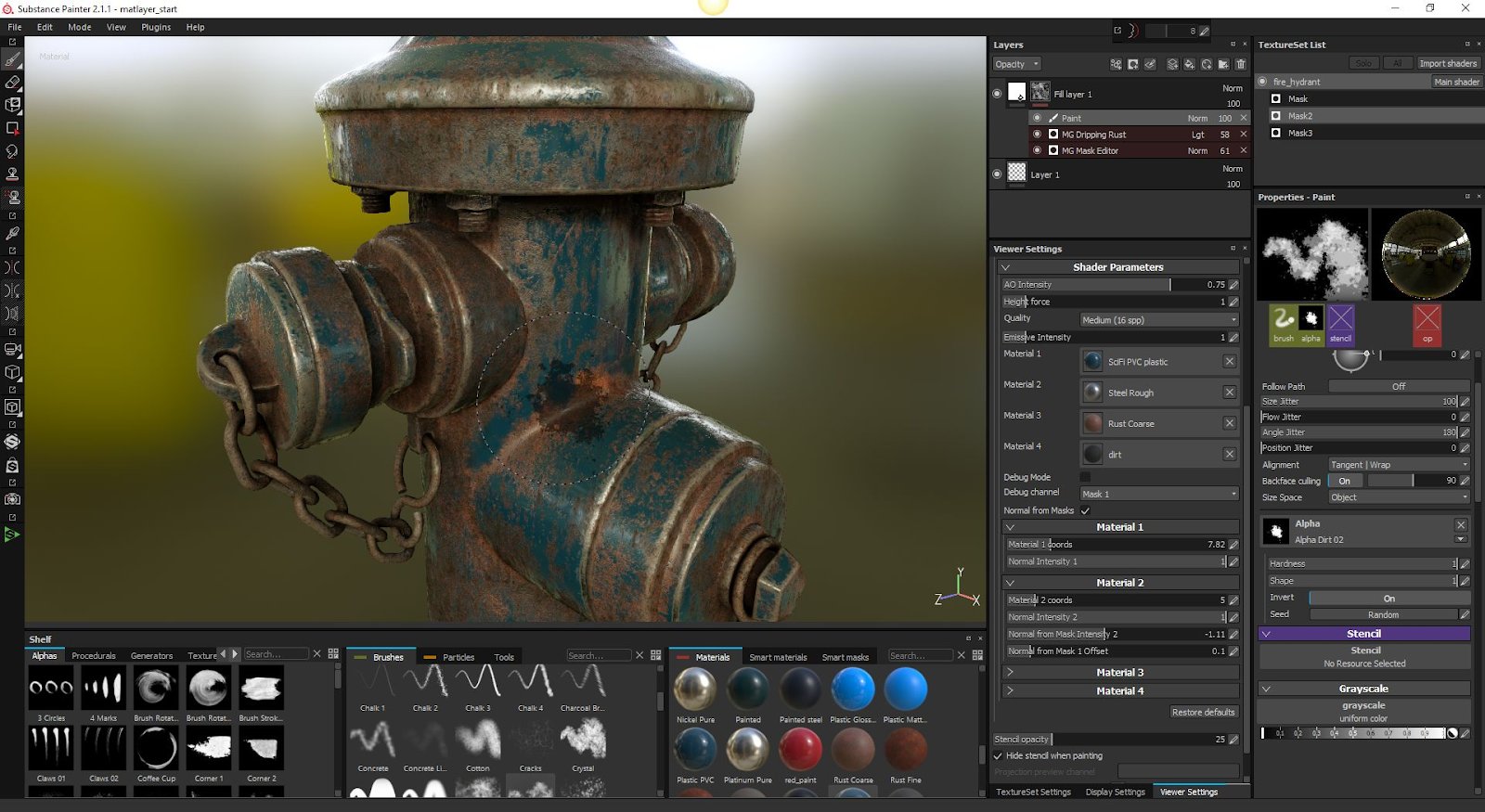
Task: Open the Quality Medium (16 spp) dropdown
Action: [x=1158, y=320]
